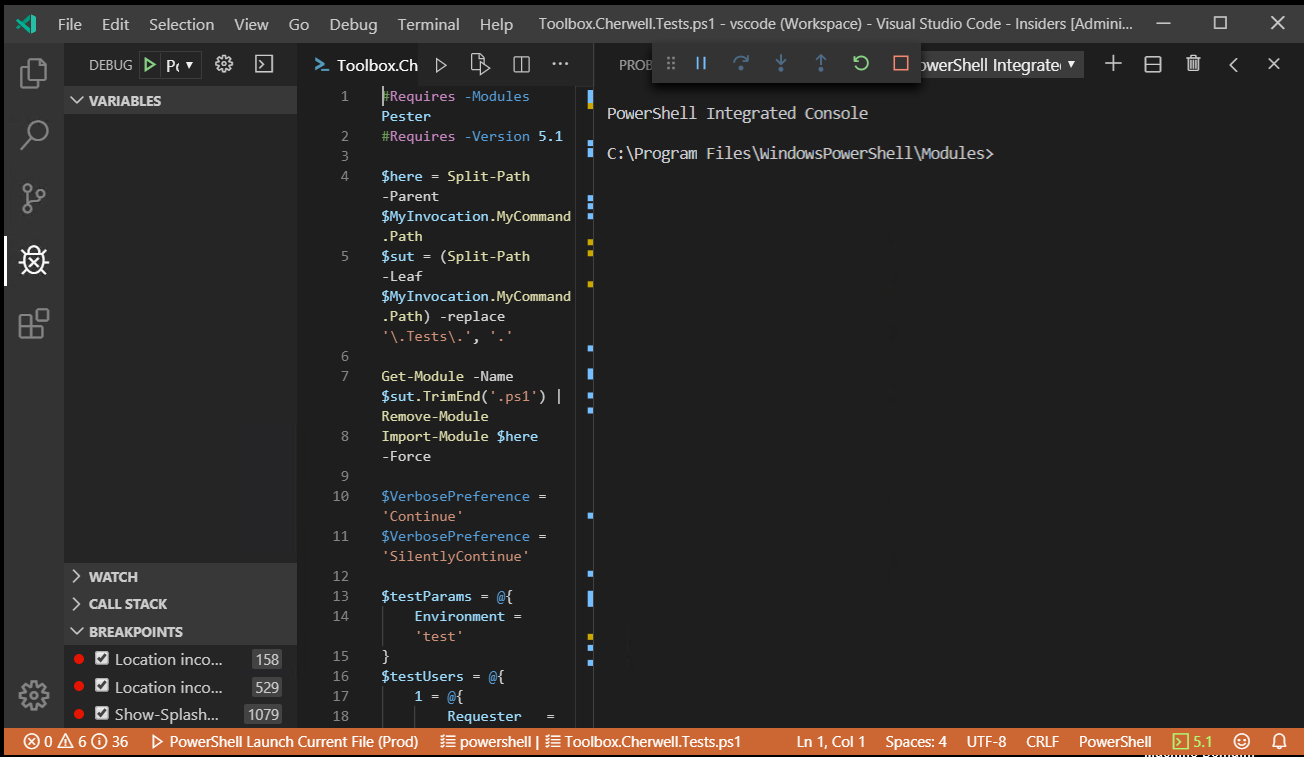Uncheck the breakpoint at line 158
The width and height of the screenshot is (1304, 757).
[x=102, y=658]
